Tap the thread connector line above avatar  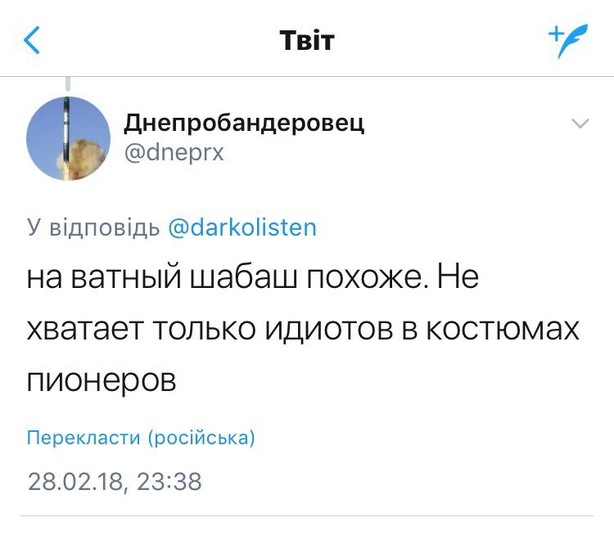coord(68,83)
